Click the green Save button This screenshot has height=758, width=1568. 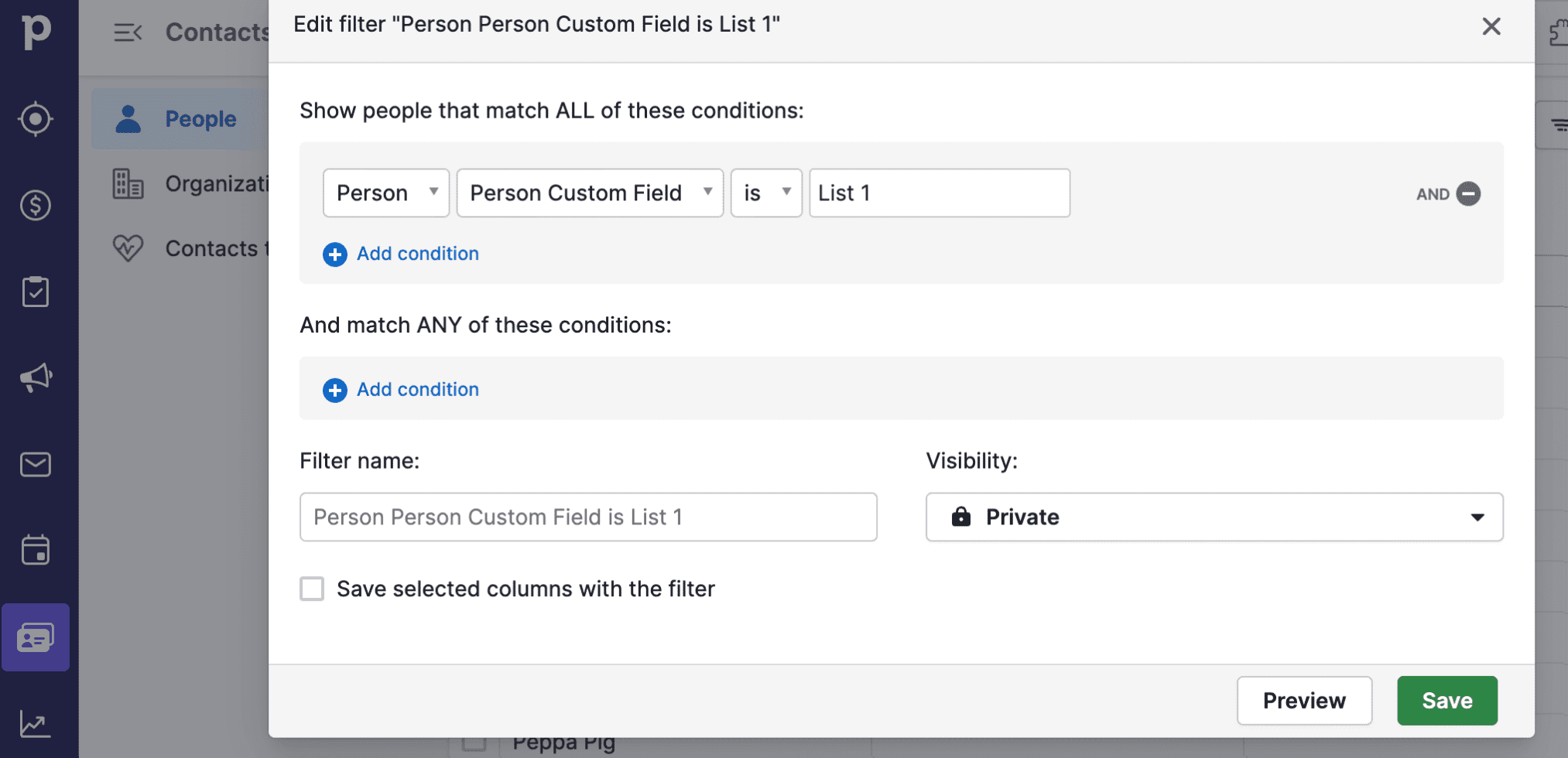coord(1446,701)
